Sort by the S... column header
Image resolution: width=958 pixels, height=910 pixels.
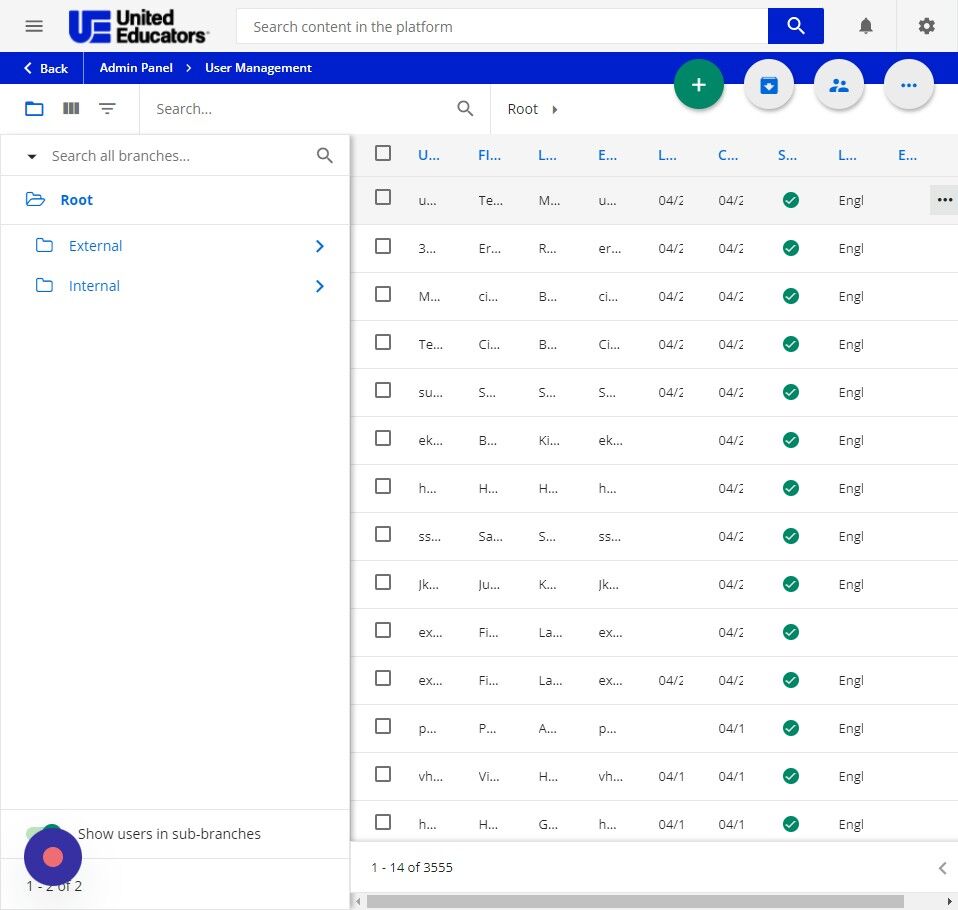787,155
